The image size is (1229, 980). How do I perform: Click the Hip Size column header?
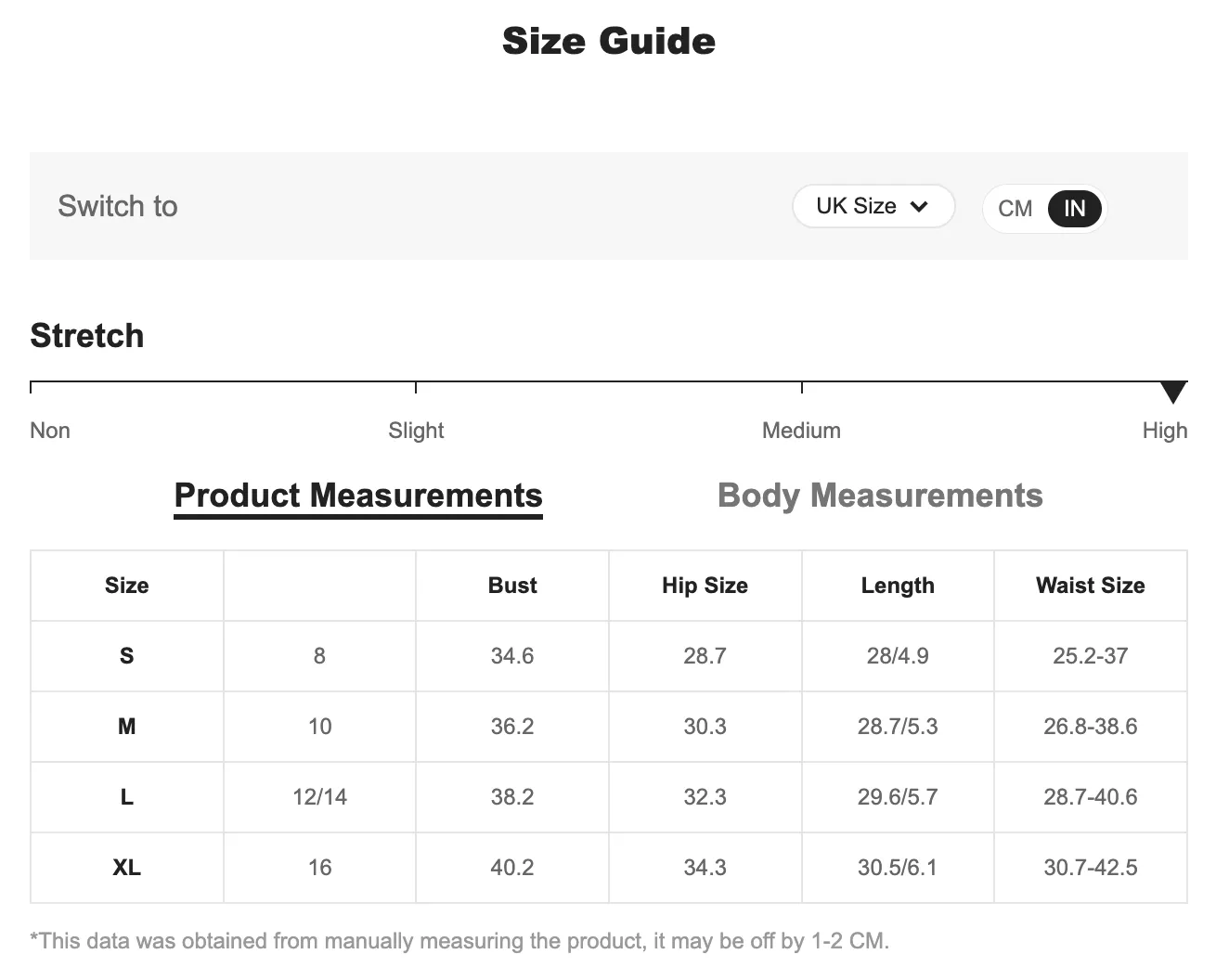tap(705, 586)
